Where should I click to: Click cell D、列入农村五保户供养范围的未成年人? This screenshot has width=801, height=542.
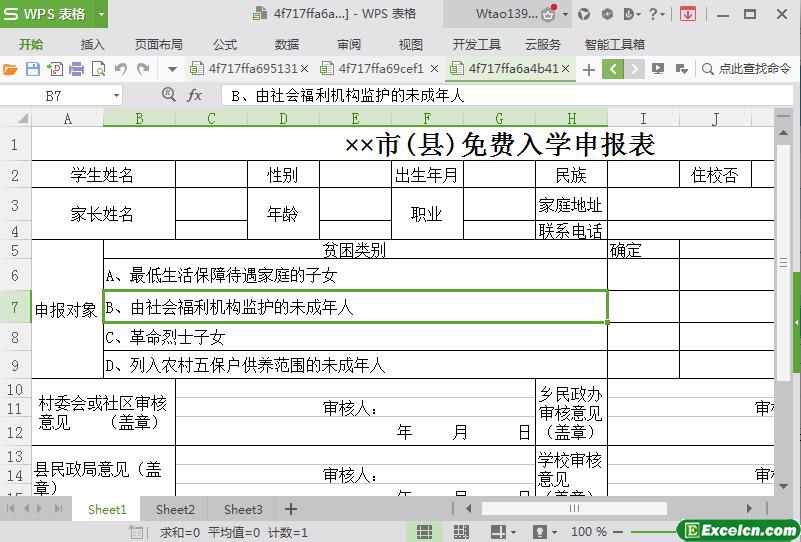355,365
